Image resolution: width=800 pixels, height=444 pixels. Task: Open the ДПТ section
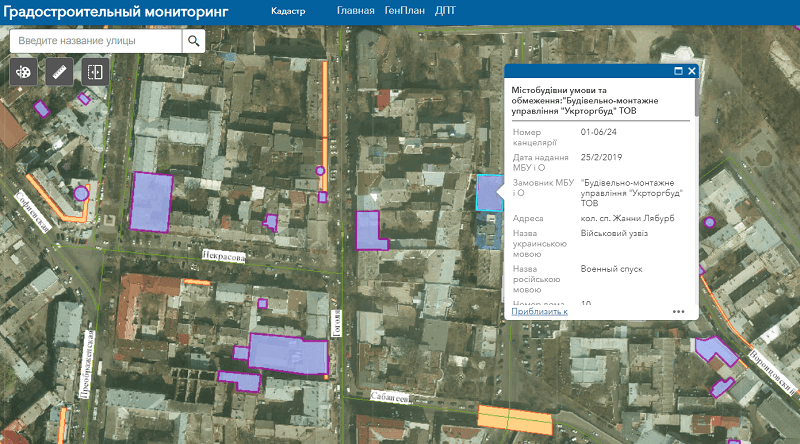pos(445,11)
